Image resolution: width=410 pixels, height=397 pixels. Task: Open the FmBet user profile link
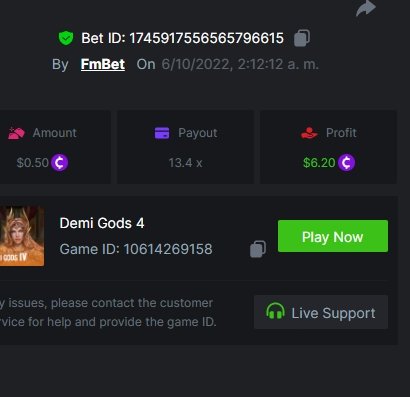click(x=103, y=64)
